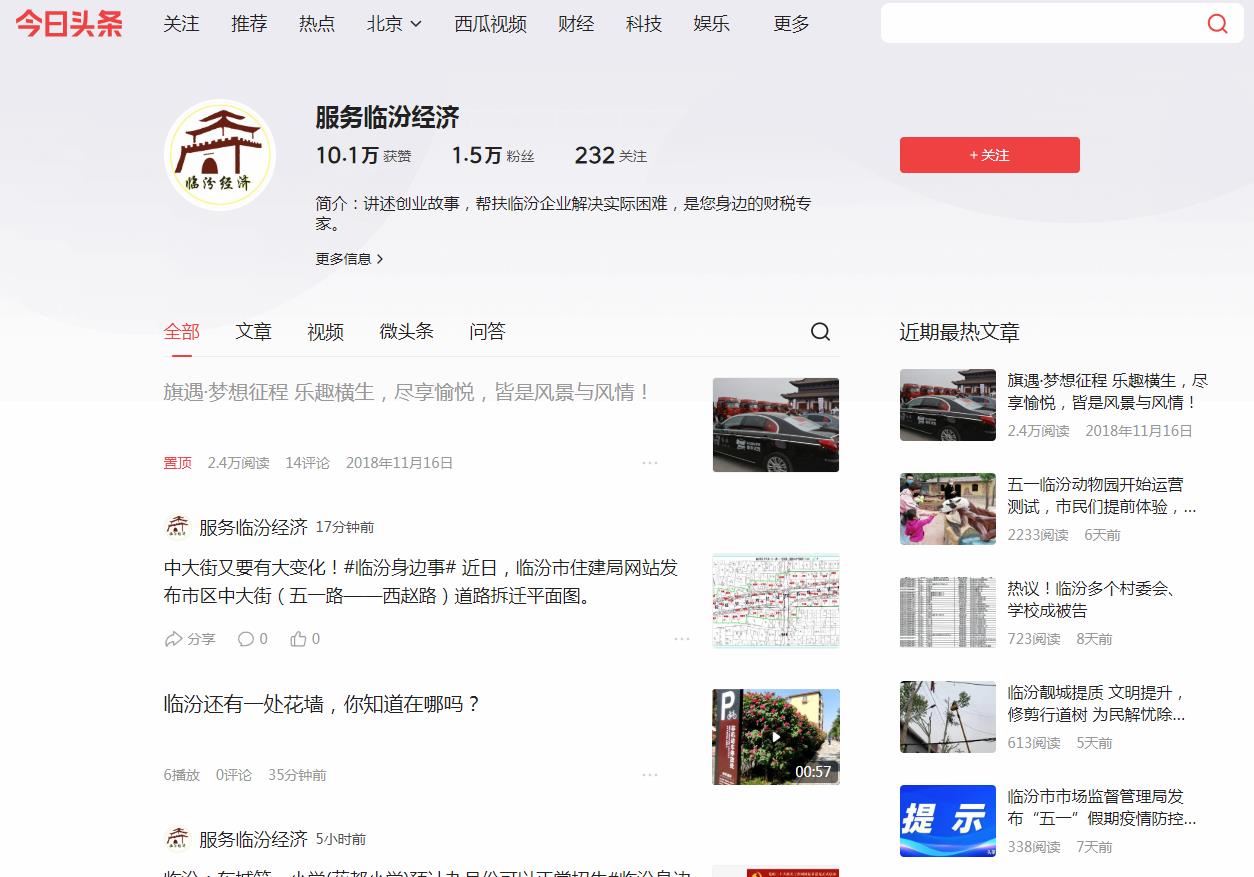Expand the 北京 city dropdown
1254x877 pixels.
point(394,24)
